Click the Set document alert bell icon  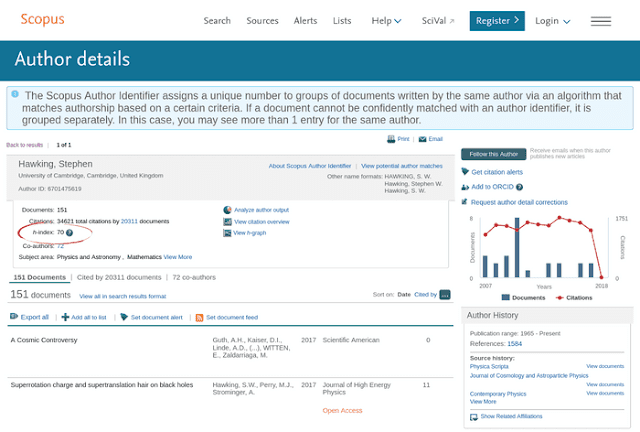(x=124, y=317)
